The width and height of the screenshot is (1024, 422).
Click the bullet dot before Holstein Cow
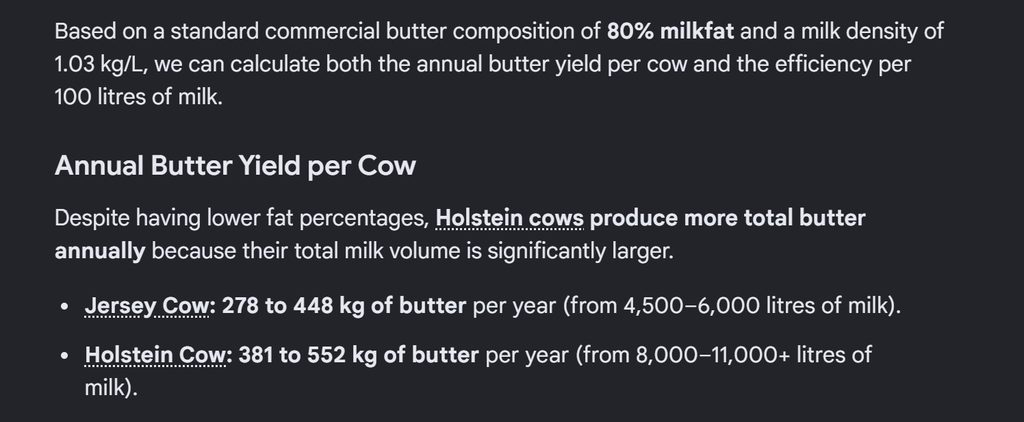63,356
